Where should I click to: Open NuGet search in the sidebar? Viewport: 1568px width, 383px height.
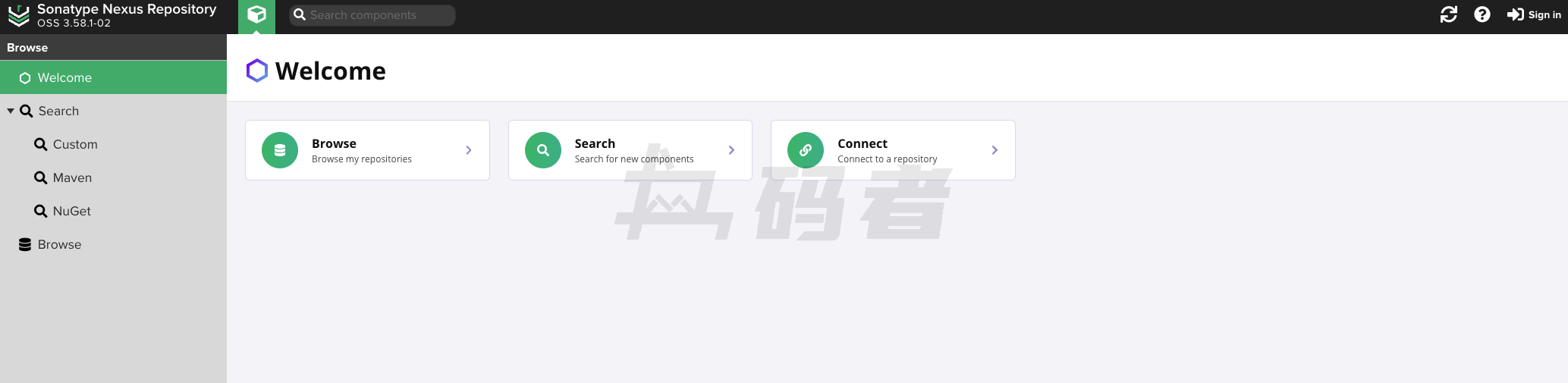(x=71, y=211)
